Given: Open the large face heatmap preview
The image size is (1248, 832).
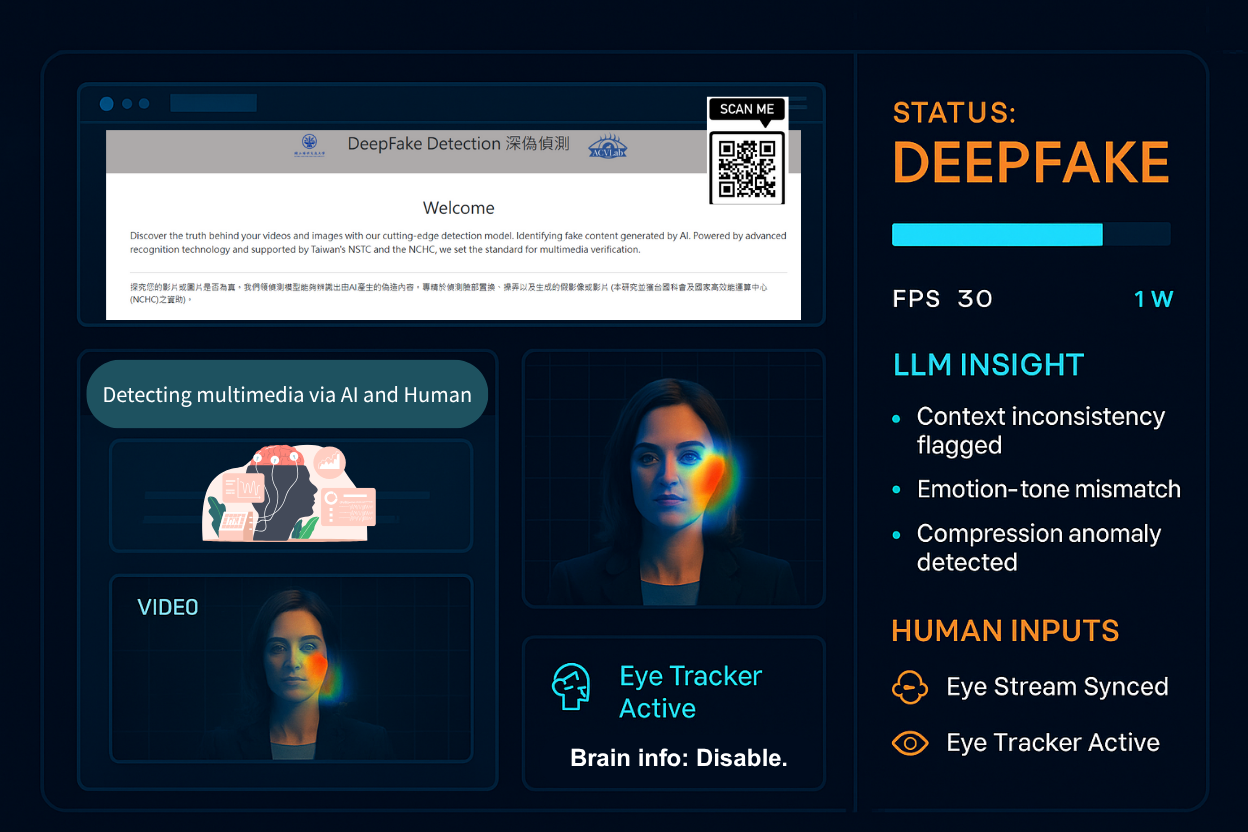Looking at the screenshot, I should pos(673,478).
